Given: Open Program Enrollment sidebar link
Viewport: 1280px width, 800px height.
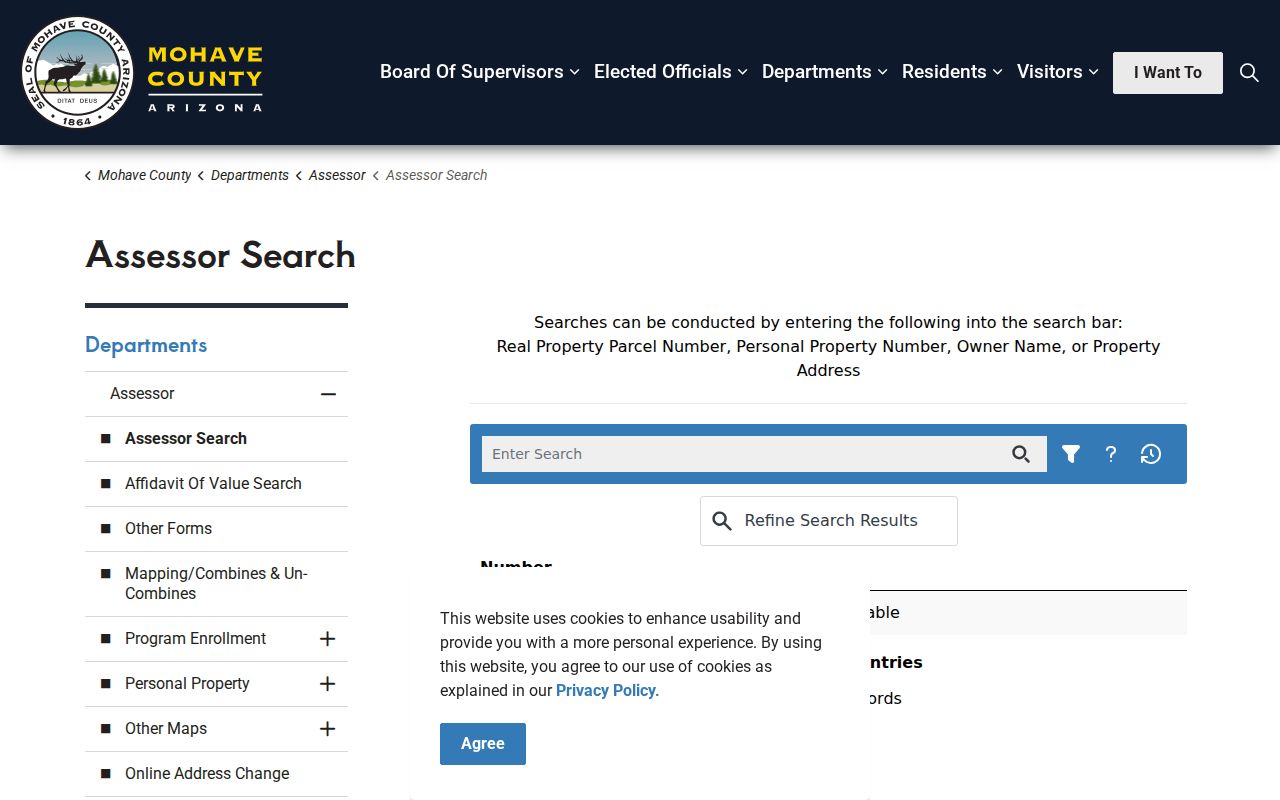Looking at the screenshot, I should 195,638.
